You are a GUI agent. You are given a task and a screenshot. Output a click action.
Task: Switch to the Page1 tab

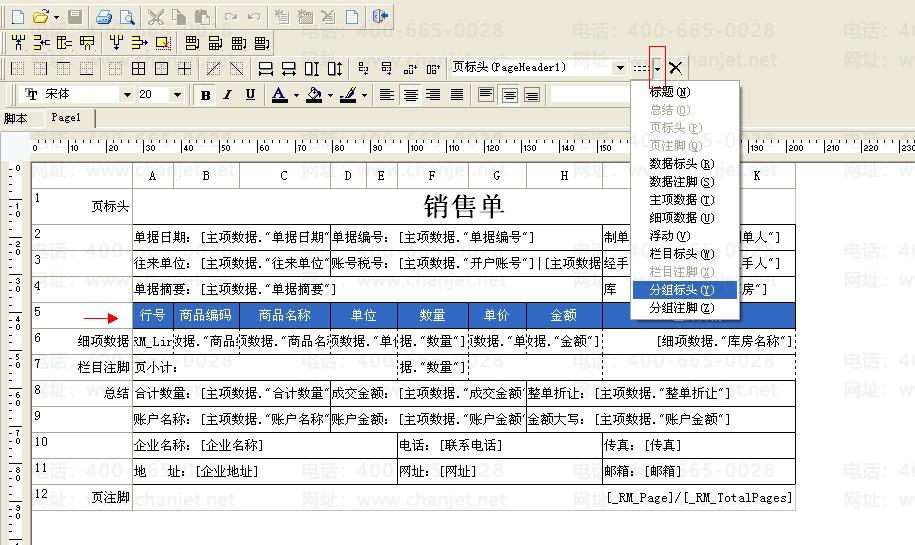[x=66, y=118]
